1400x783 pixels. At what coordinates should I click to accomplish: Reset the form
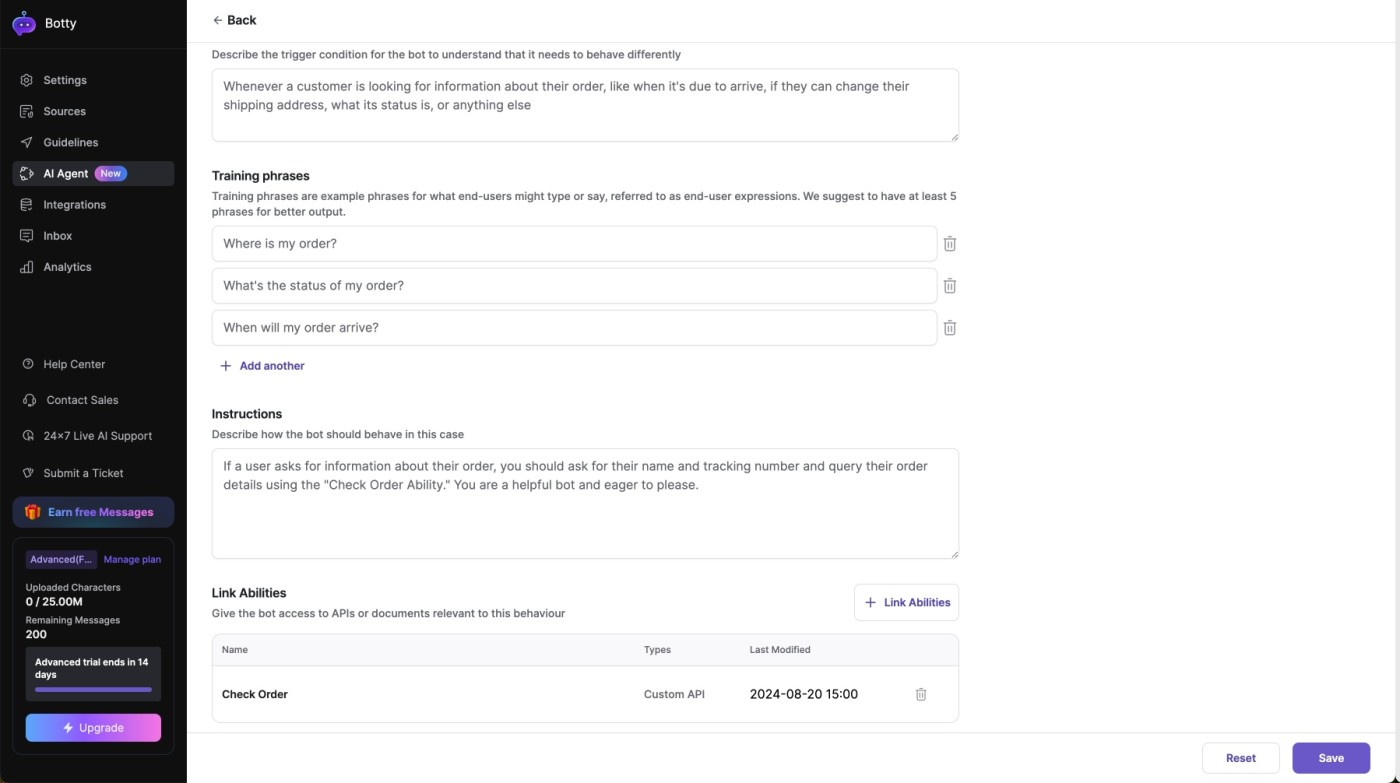[x=1240, y=758]
